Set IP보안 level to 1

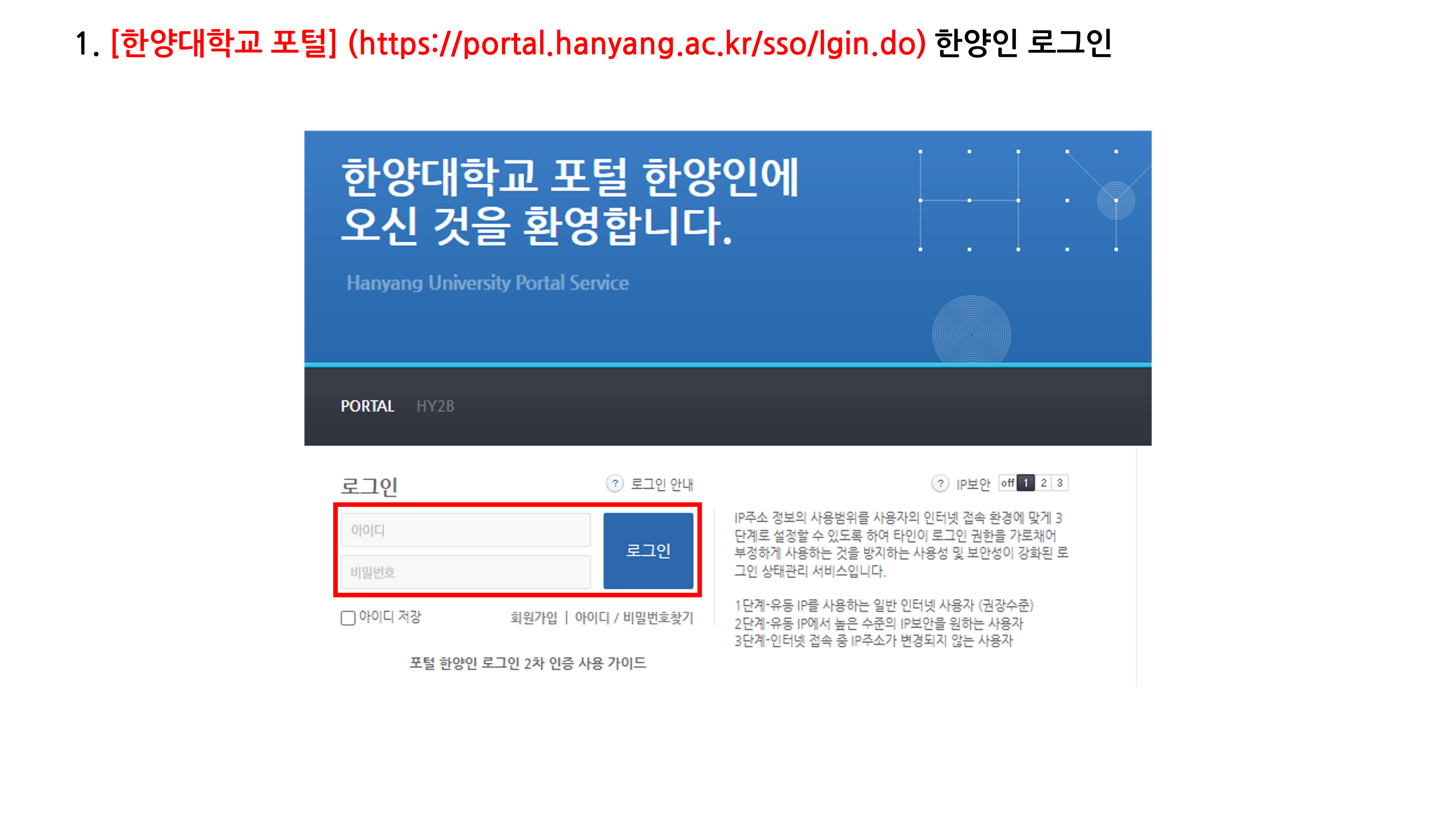[1025, 483]
